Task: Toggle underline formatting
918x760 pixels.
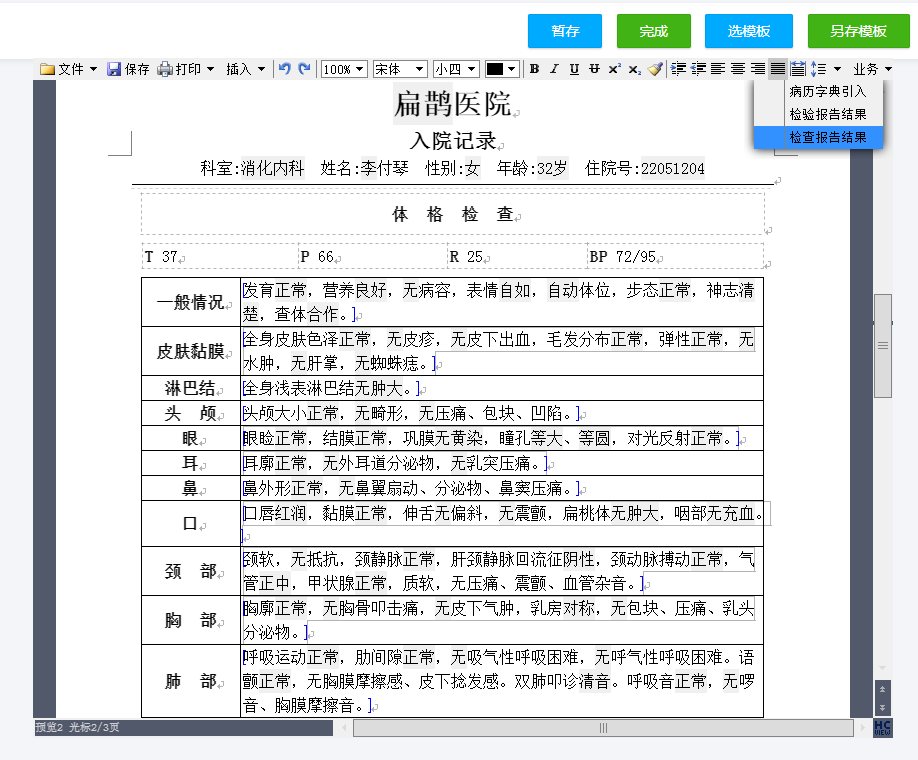Action: pyautogui.click(x=574, y=69)
